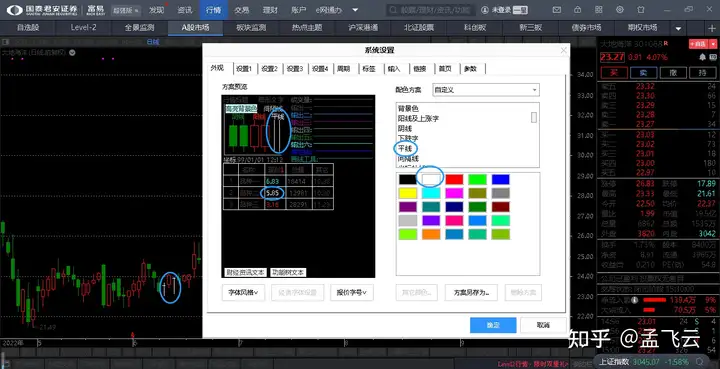Expand the arrow next to +自选 button

[x=712, y=44]
